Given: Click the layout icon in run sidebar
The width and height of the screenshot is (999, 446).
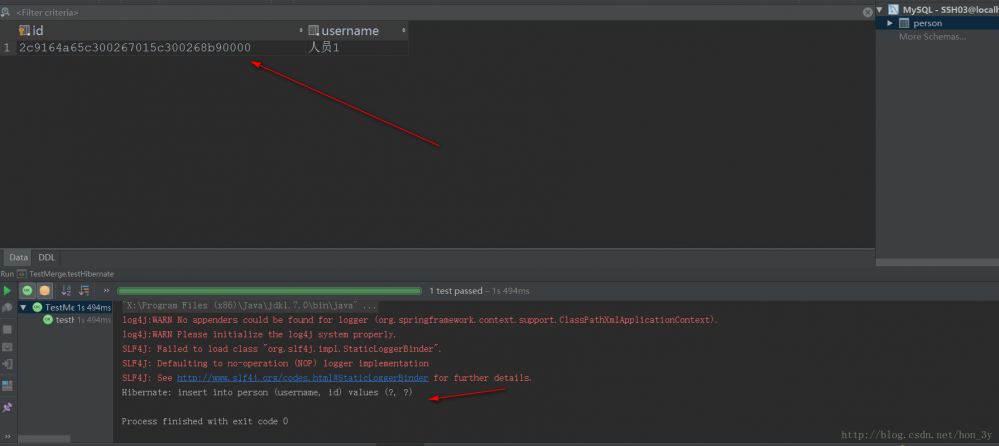Looking at the screenshot, I should click(x=7, y=386).
